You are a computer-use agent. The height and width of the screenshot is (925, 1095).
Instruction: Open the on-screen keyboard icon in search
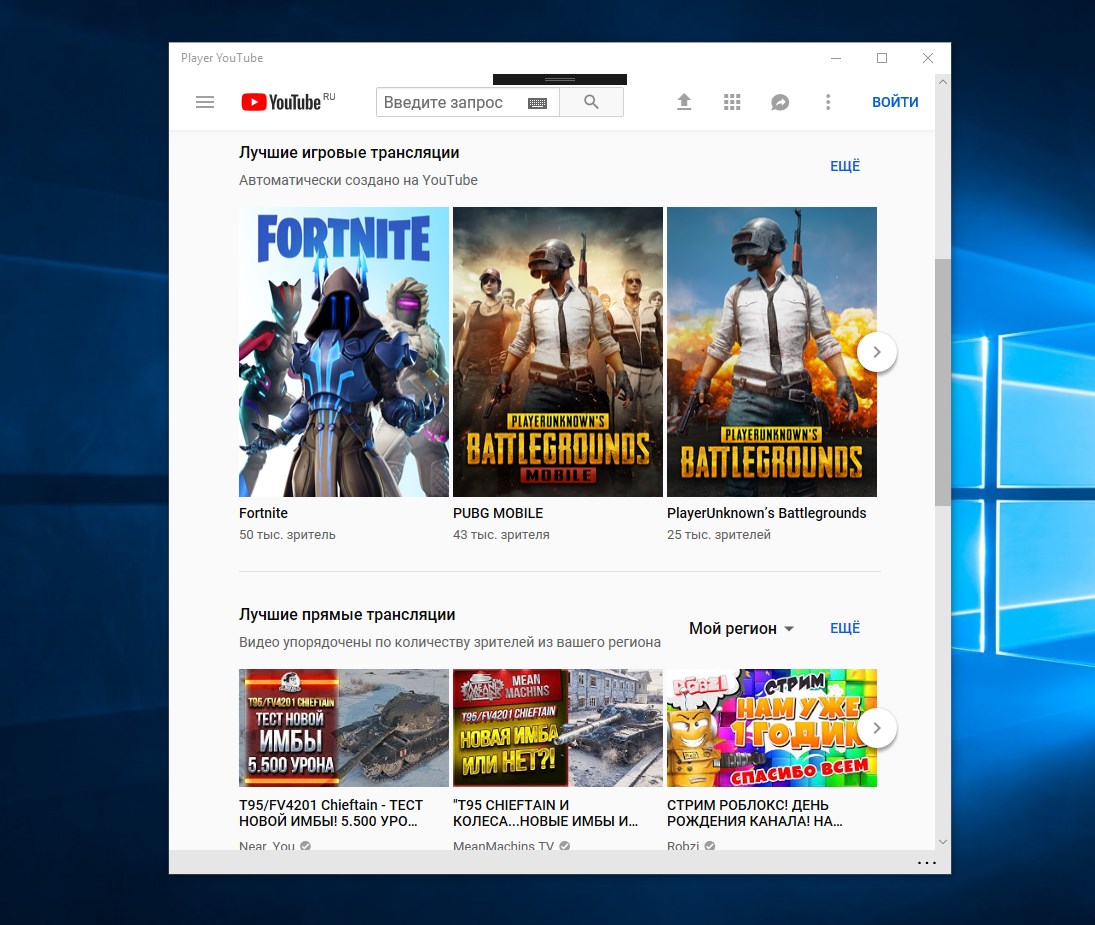[537, 103]
